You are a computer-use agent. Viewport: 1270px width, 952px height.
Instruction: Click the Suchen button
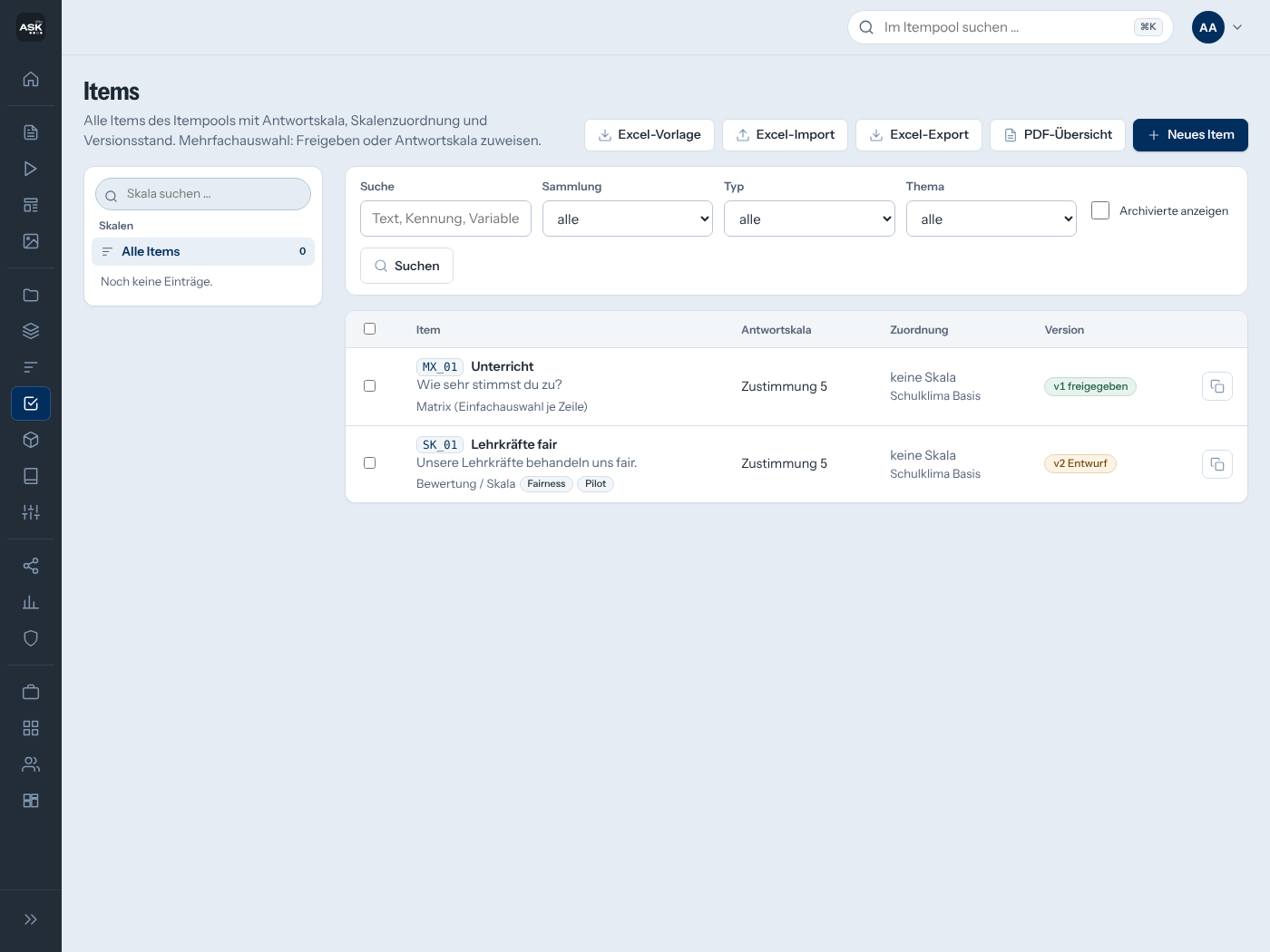(x=406, y=266)
